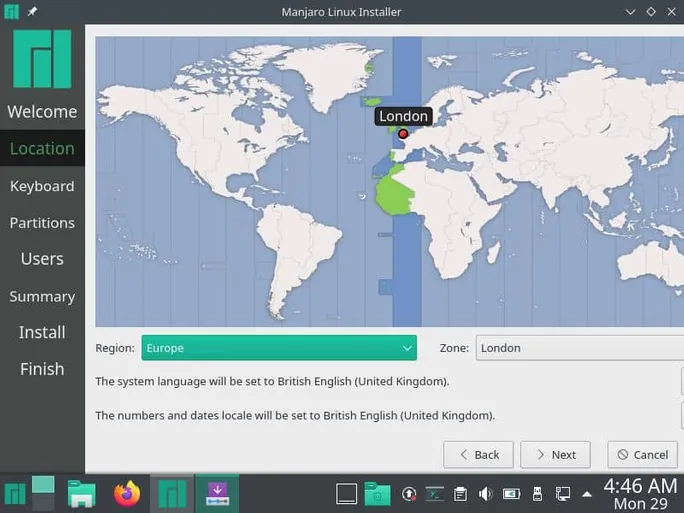This screenshot has width=684, height=513.
Task: Click the volume speaker tray icon
Action: click(485, 494)
